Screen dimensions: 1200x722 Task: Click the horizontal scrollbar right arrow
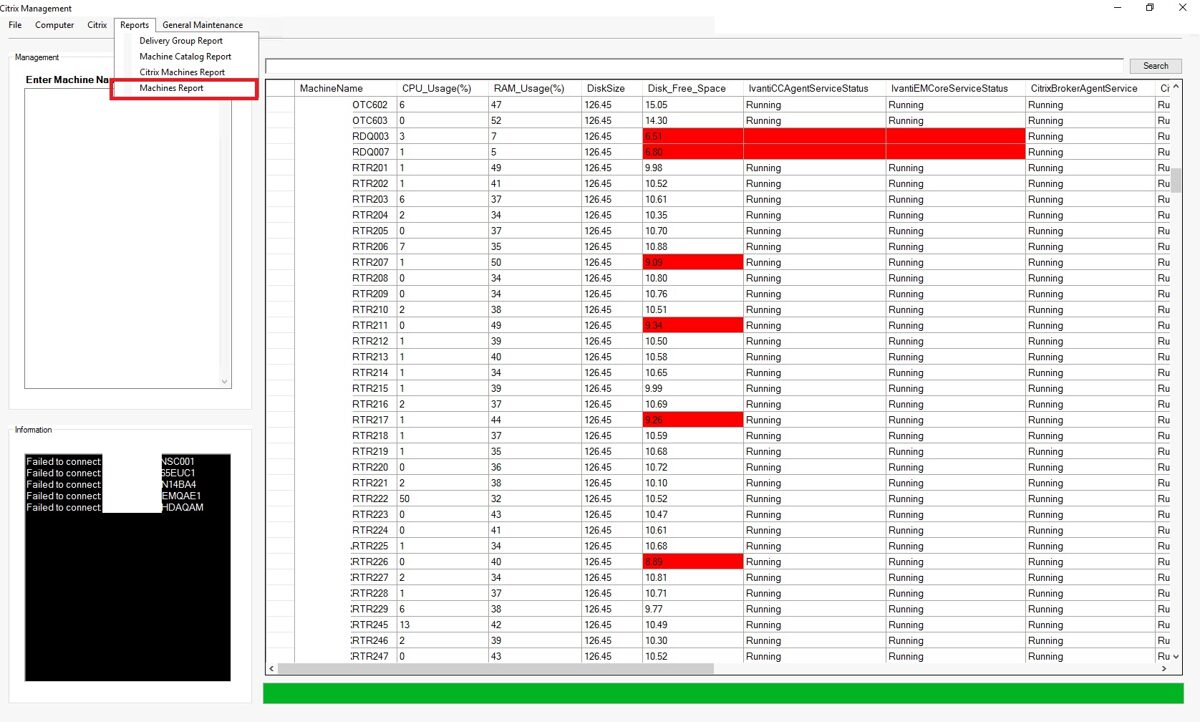click(x=1164, y=668)
